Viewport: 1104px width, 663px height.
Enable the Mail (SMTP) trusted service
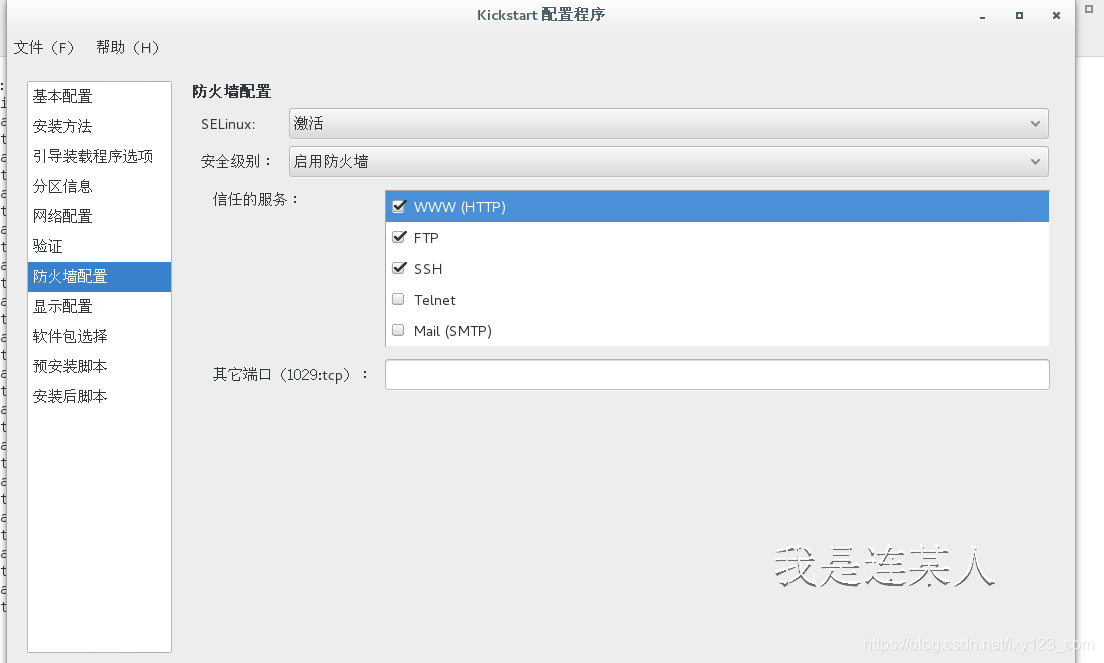tap(398, 330)
